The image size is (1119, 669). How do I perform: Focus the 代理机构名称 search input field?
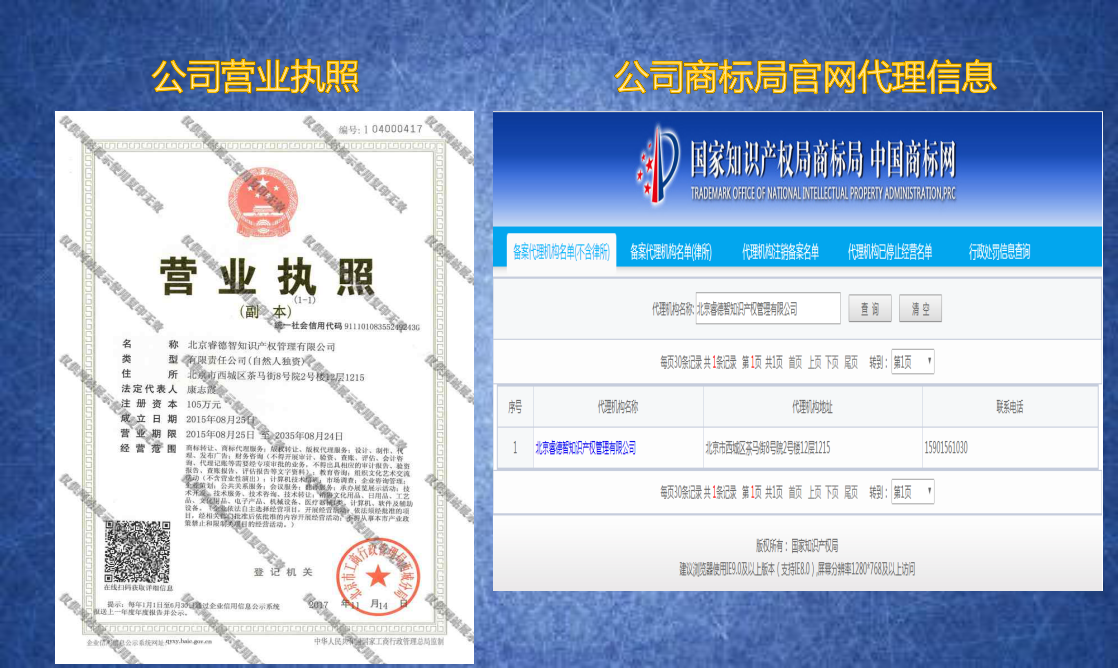tap(768, 308)
